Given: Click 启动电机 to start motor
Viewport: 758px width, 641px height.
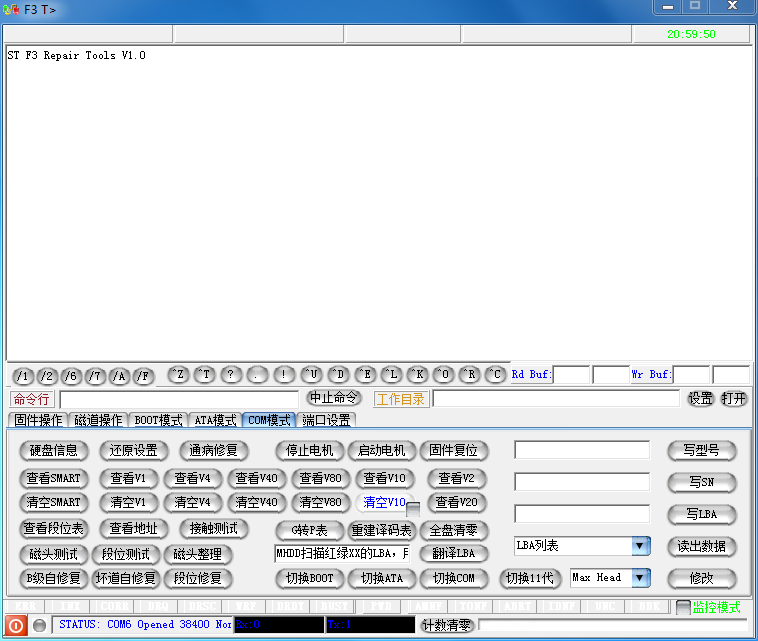Looking at the screenshot, I should point(381,451).
